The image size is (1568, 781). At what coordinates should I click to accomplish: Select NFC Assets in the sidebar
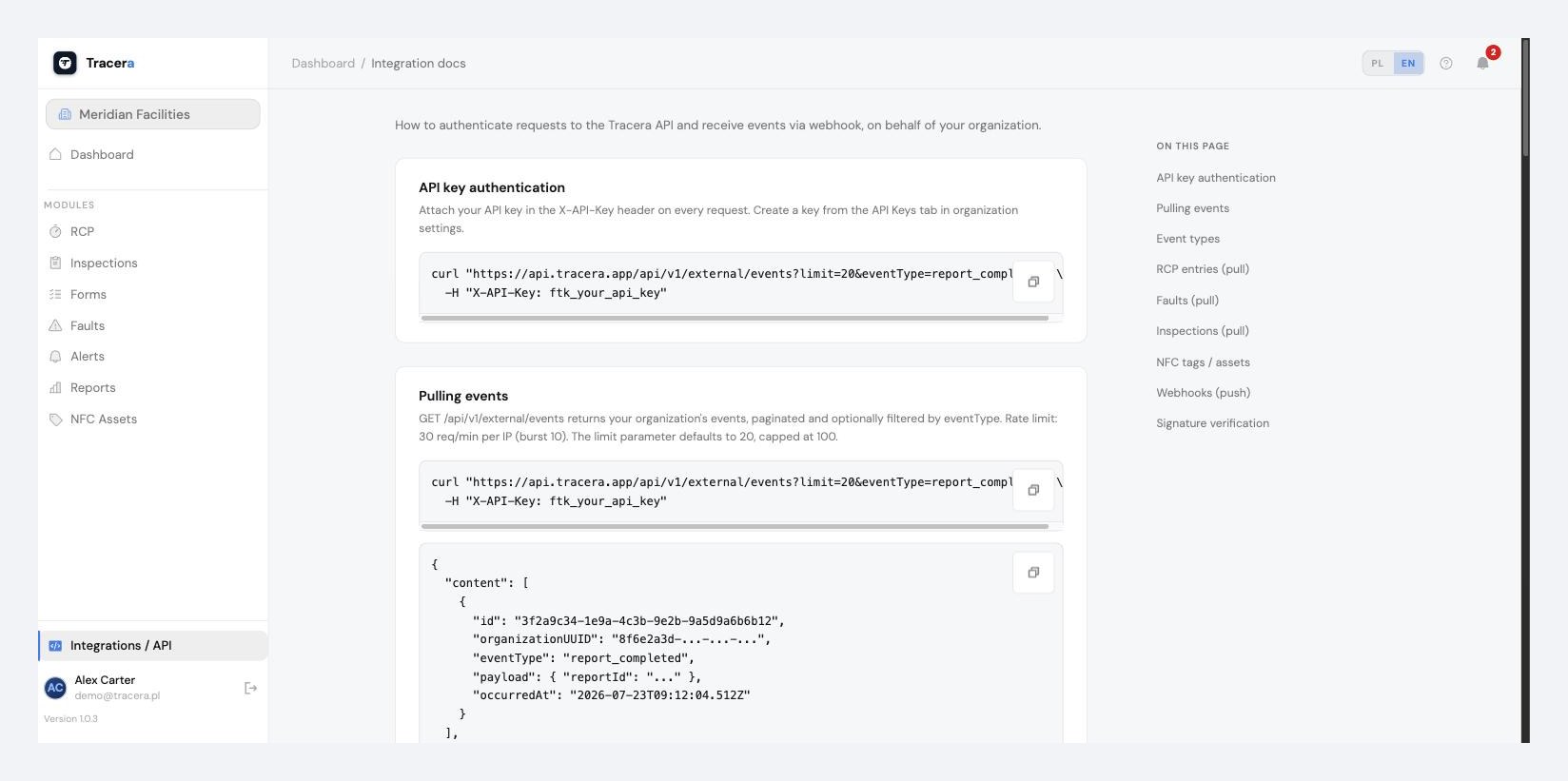[153, 420]
